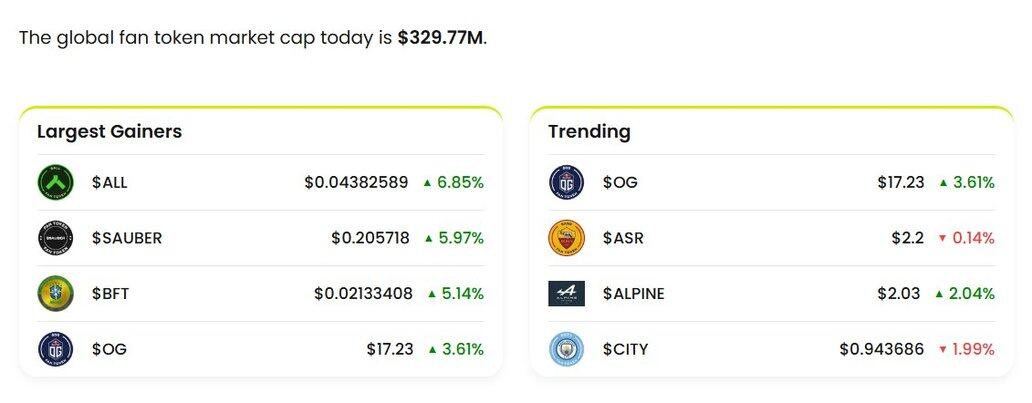
Task: Click the $329.77M market cap figure
Action: click(x=440, y=38)
